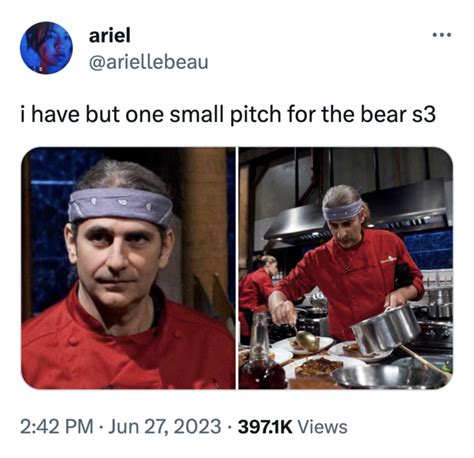
Task: Click the display name ariel
Action: pos(110,35)
